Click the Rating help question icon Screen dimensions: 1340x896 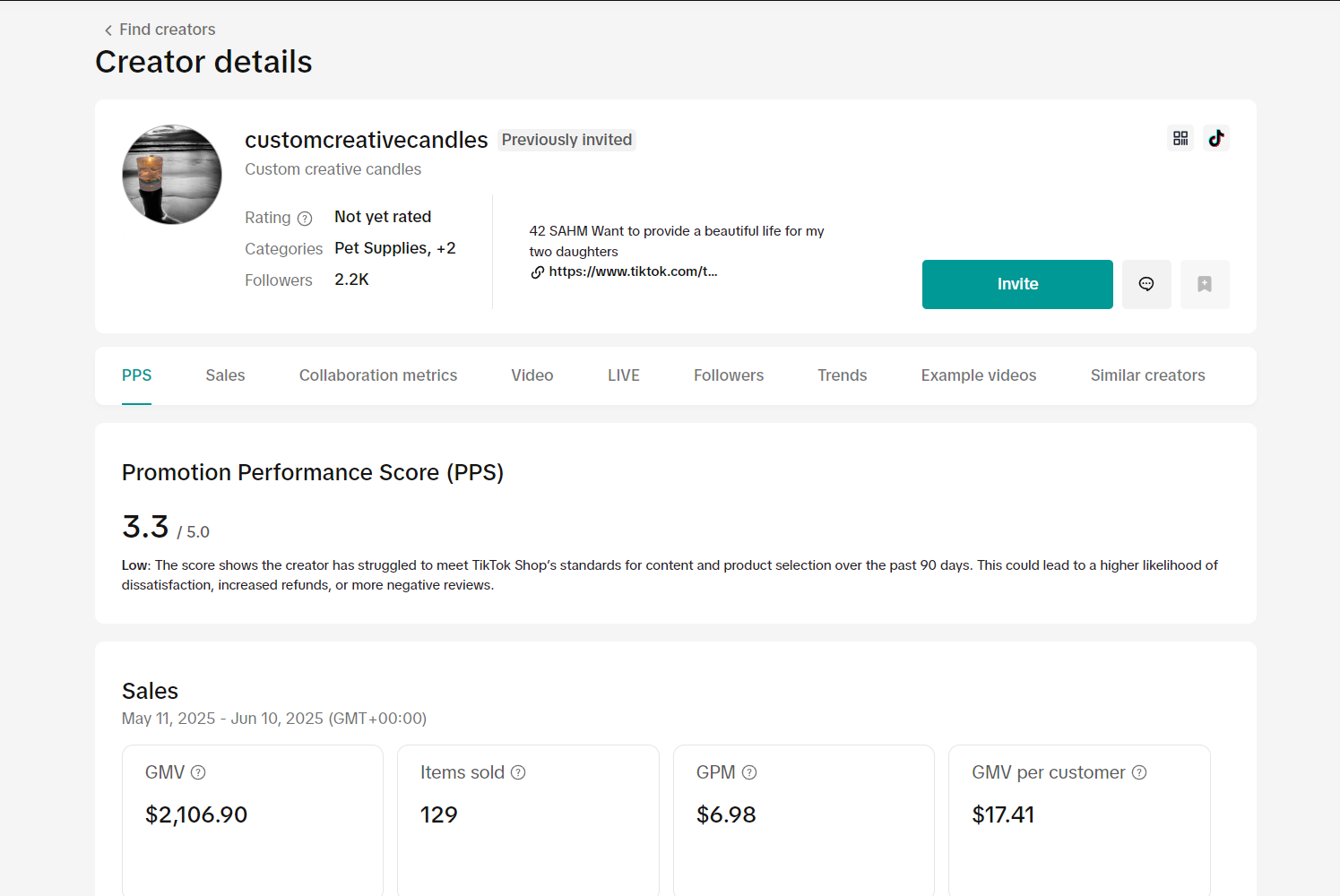point(305,219)
